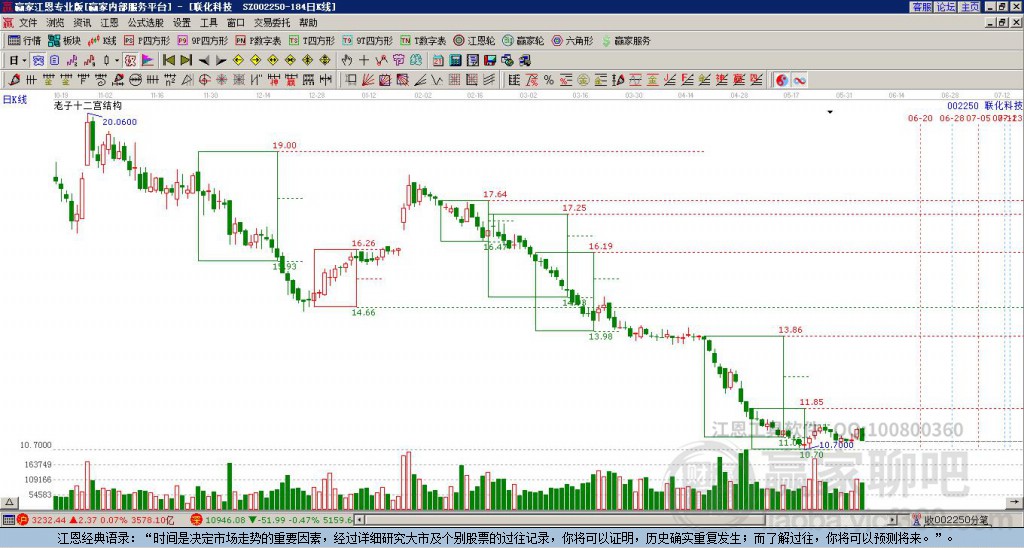Click the red zigzag wave tool icon

click(x=381, y=61)
